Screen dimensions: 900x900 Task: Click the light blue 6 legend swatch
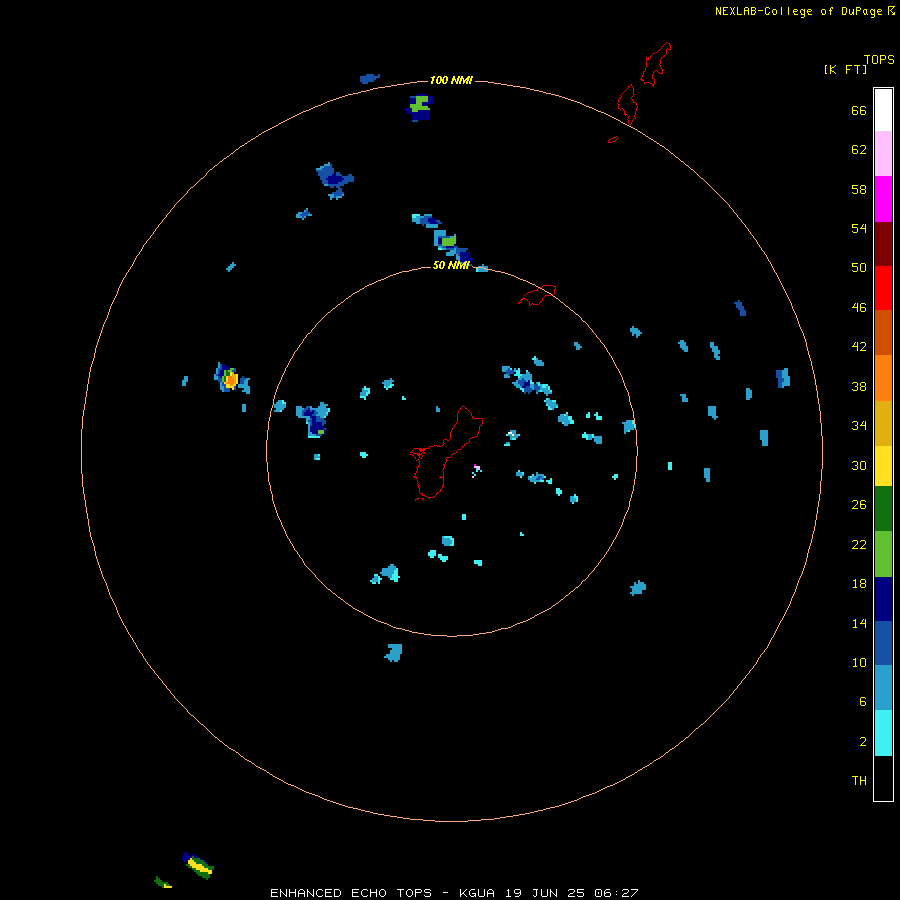(883, 687)
